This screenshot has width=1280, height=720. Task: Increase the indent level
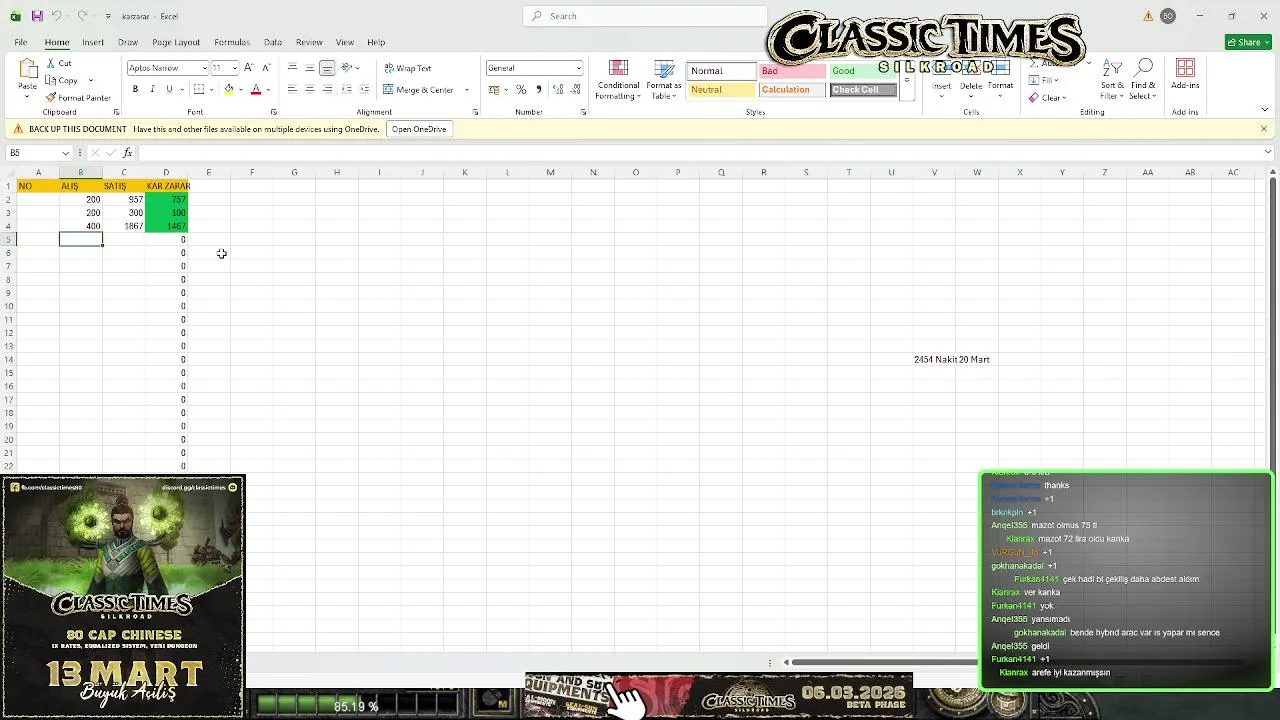[363, 89]
